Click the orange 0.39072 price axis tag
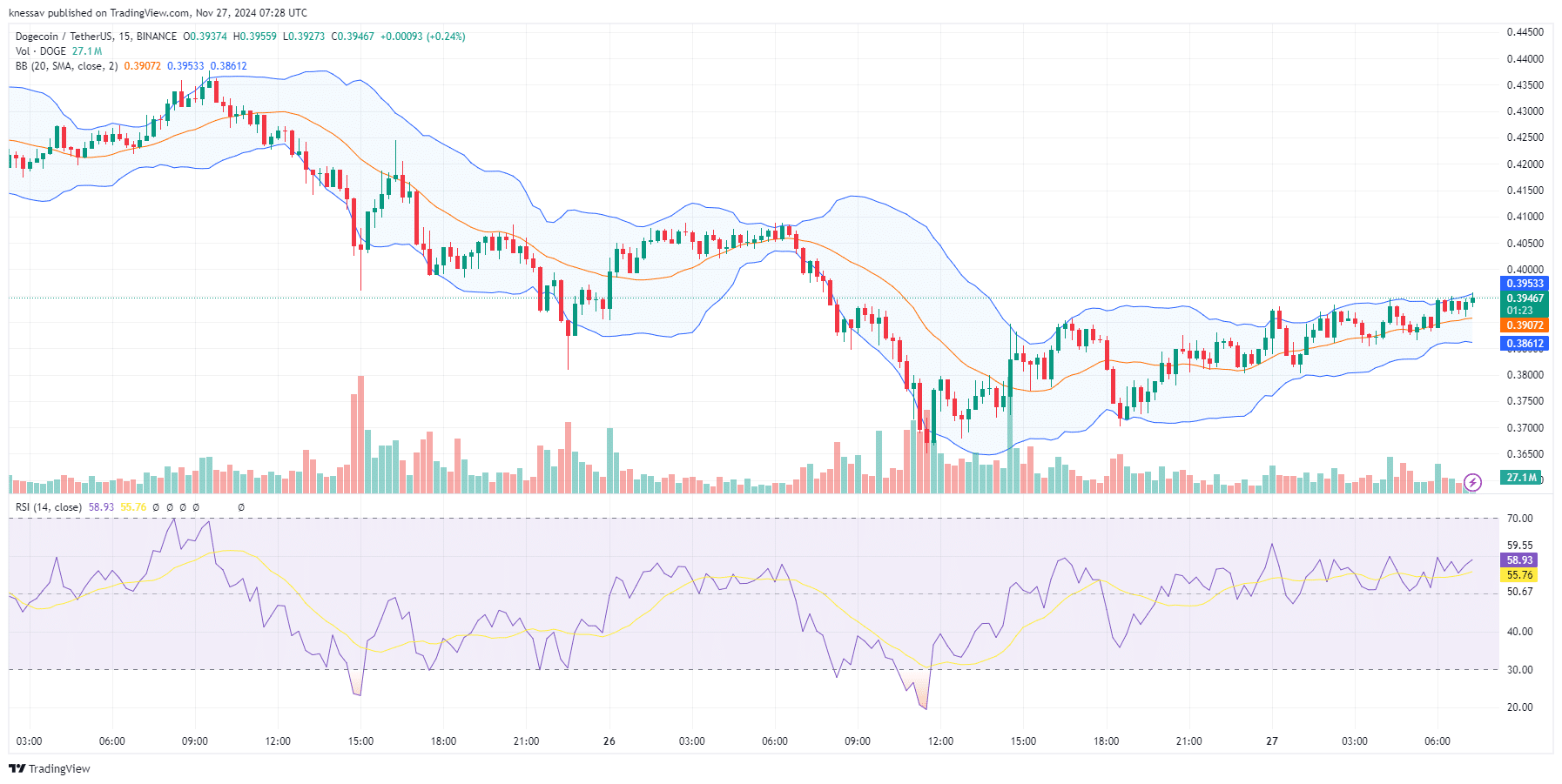The width and height of the screenshot is (1562, 784). pos(1525,325)
